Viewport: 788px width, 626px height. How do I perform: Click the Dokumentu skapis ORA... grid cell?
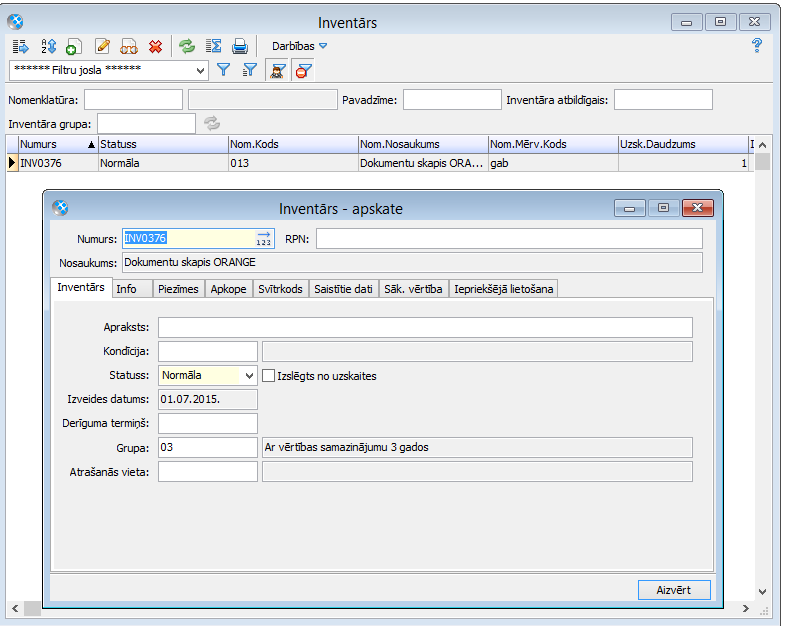tap(423, 163)
